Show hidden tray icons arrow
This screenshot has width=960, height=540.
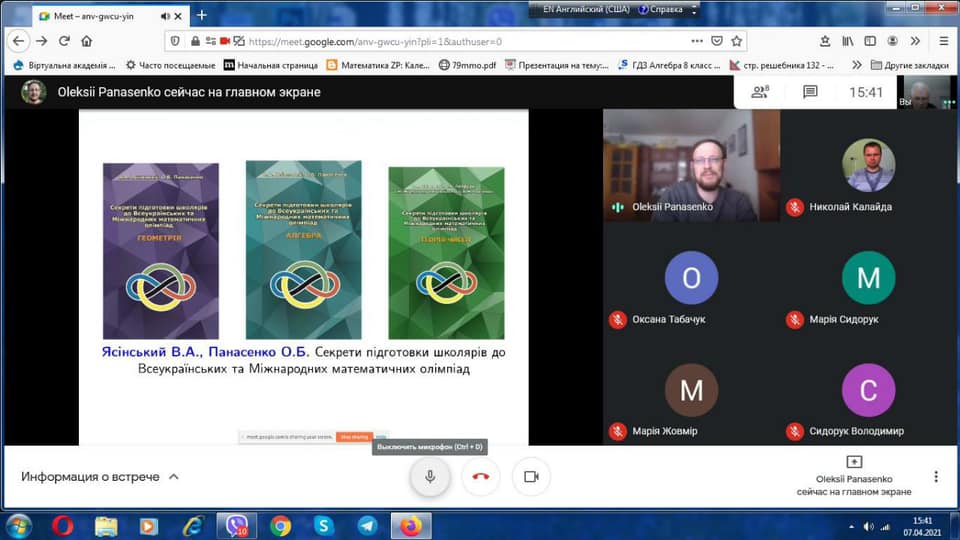[x=851, y=527]
